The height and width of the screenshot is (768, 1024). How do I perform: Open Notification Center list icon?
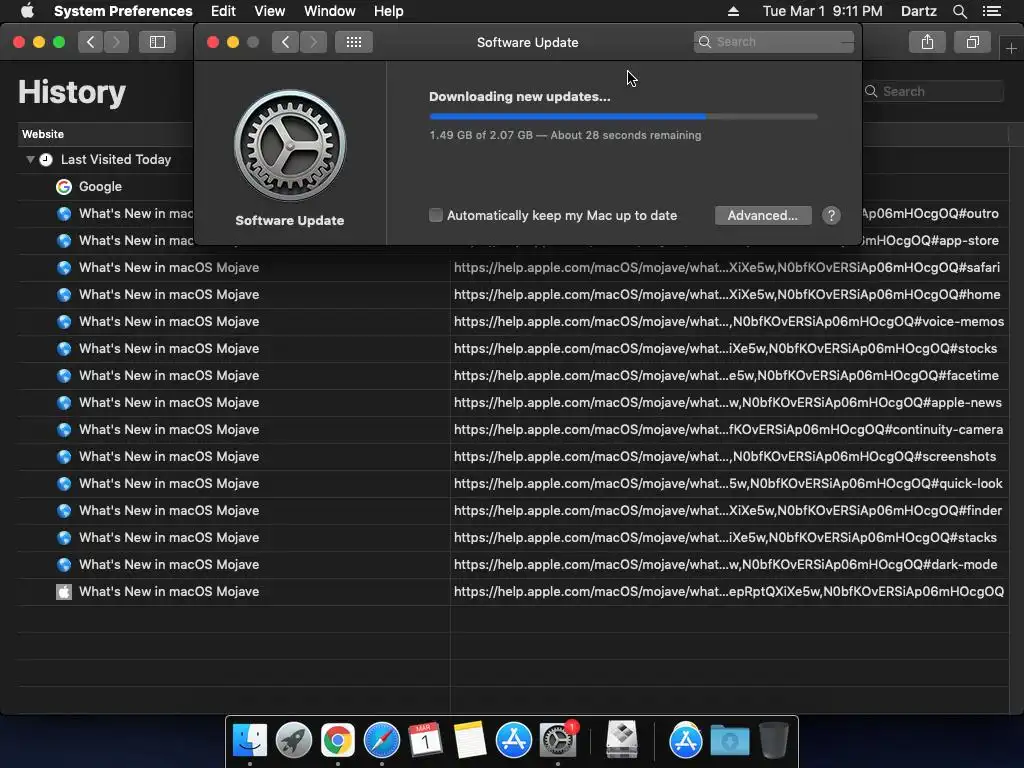(991, 11)
